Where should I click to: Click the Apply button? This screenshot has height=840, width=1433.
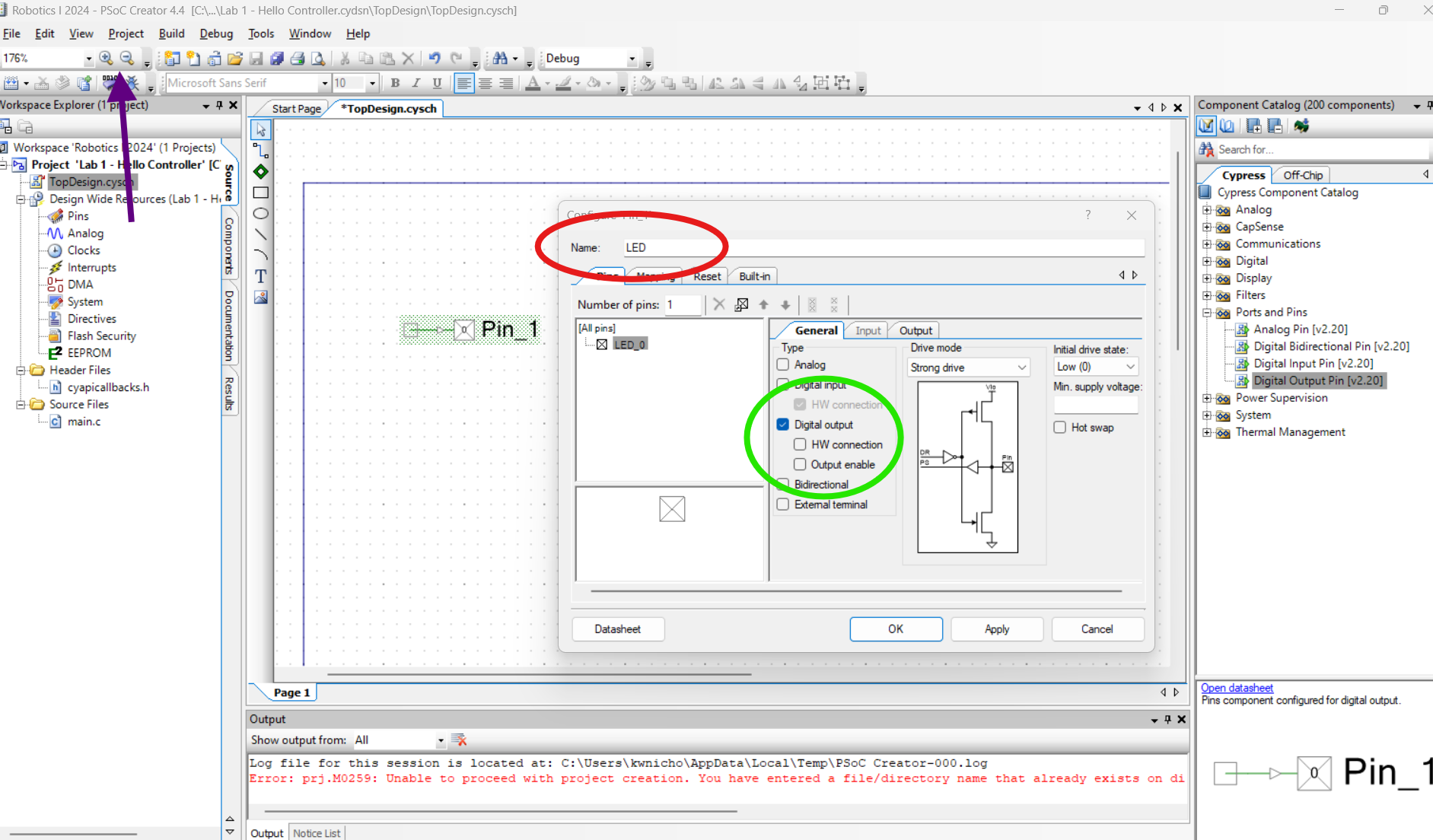[x=997, y=629]
